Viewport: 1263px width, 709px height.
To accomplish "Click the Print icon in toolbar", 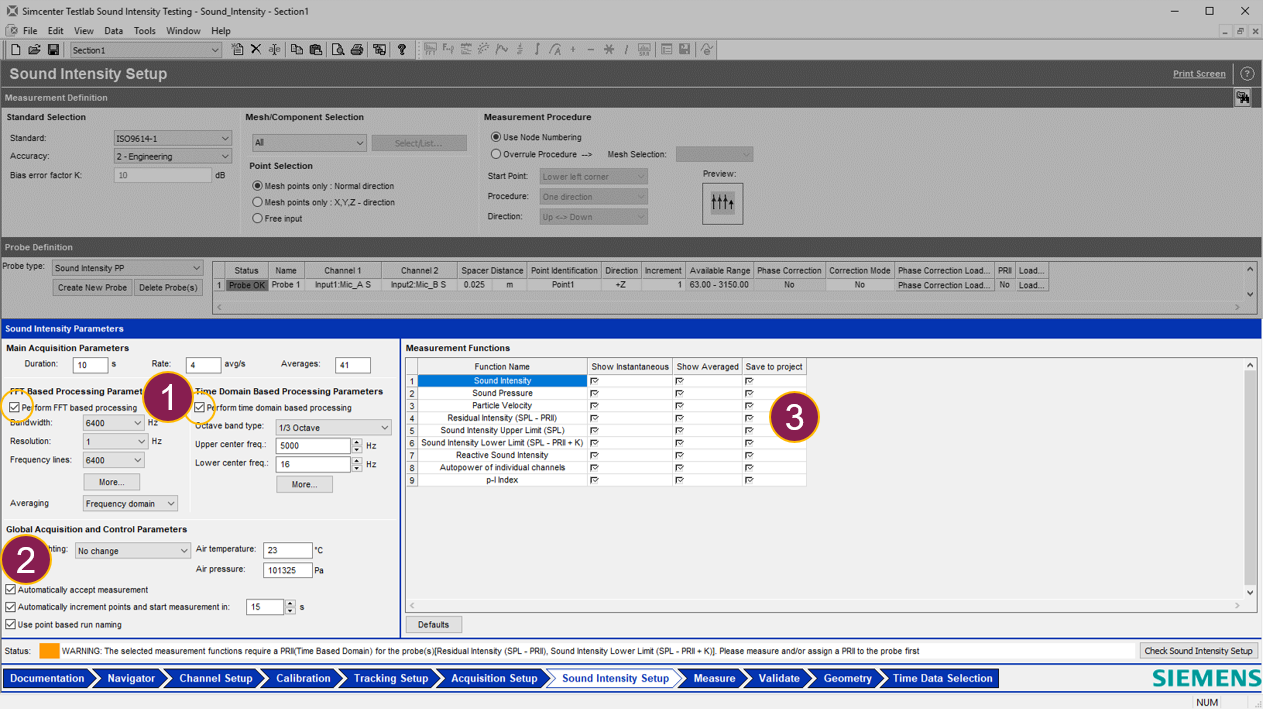I will coord(357,50).
